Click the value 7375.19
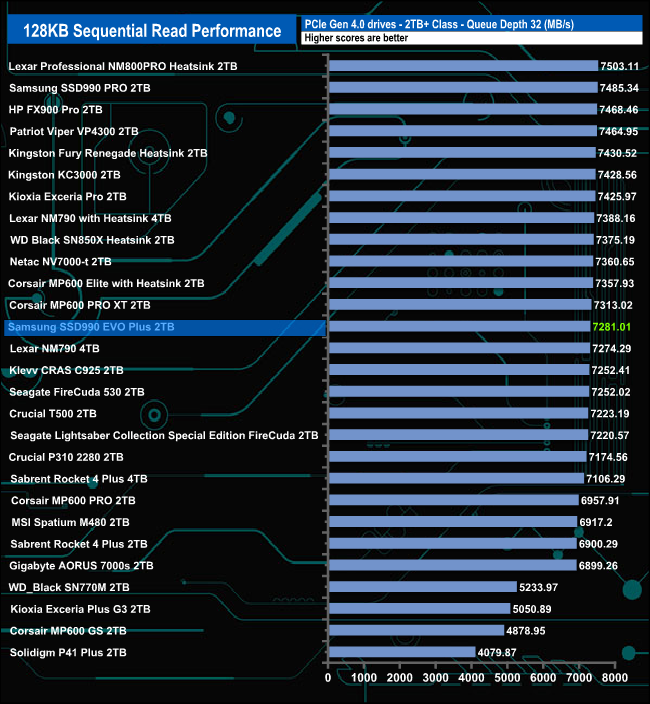 [x=615, y=240]
